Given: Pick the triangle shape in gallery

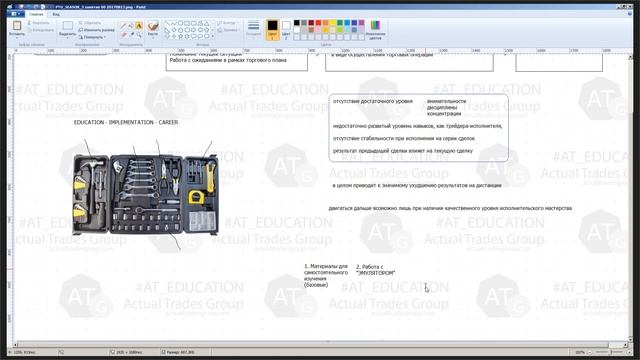Looking at the screenshot, I should pyautogui.click(x=207, y=23).
